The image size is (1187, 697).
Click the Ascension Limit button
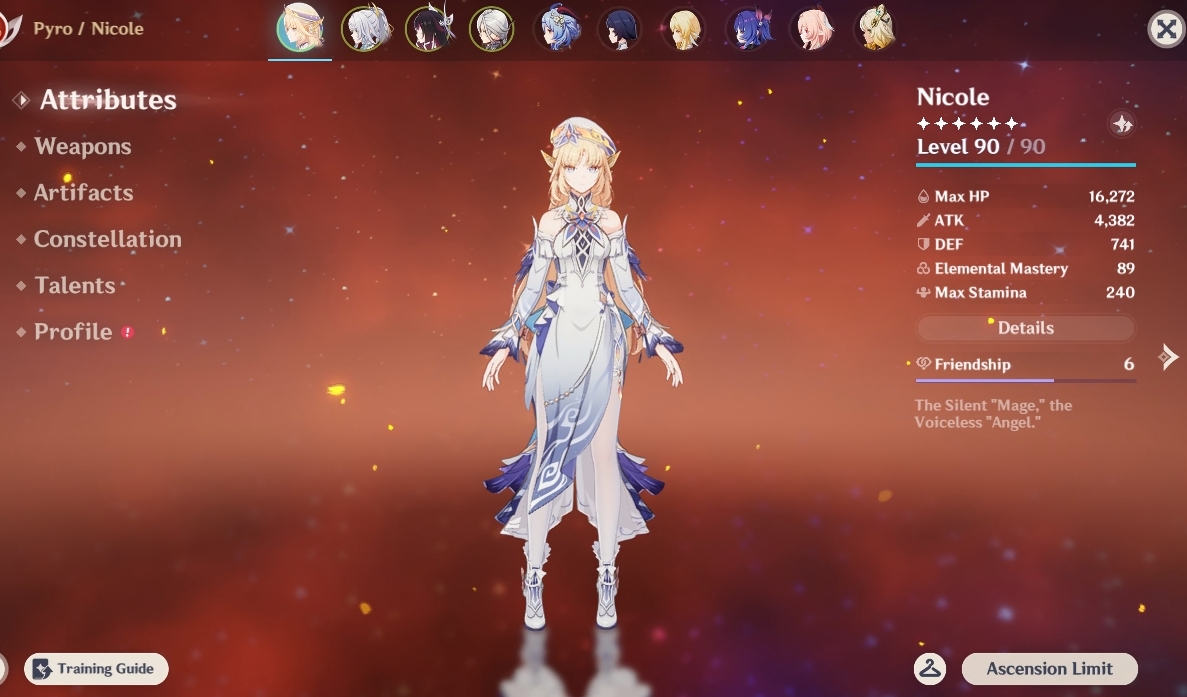(x=1049, y=669)
